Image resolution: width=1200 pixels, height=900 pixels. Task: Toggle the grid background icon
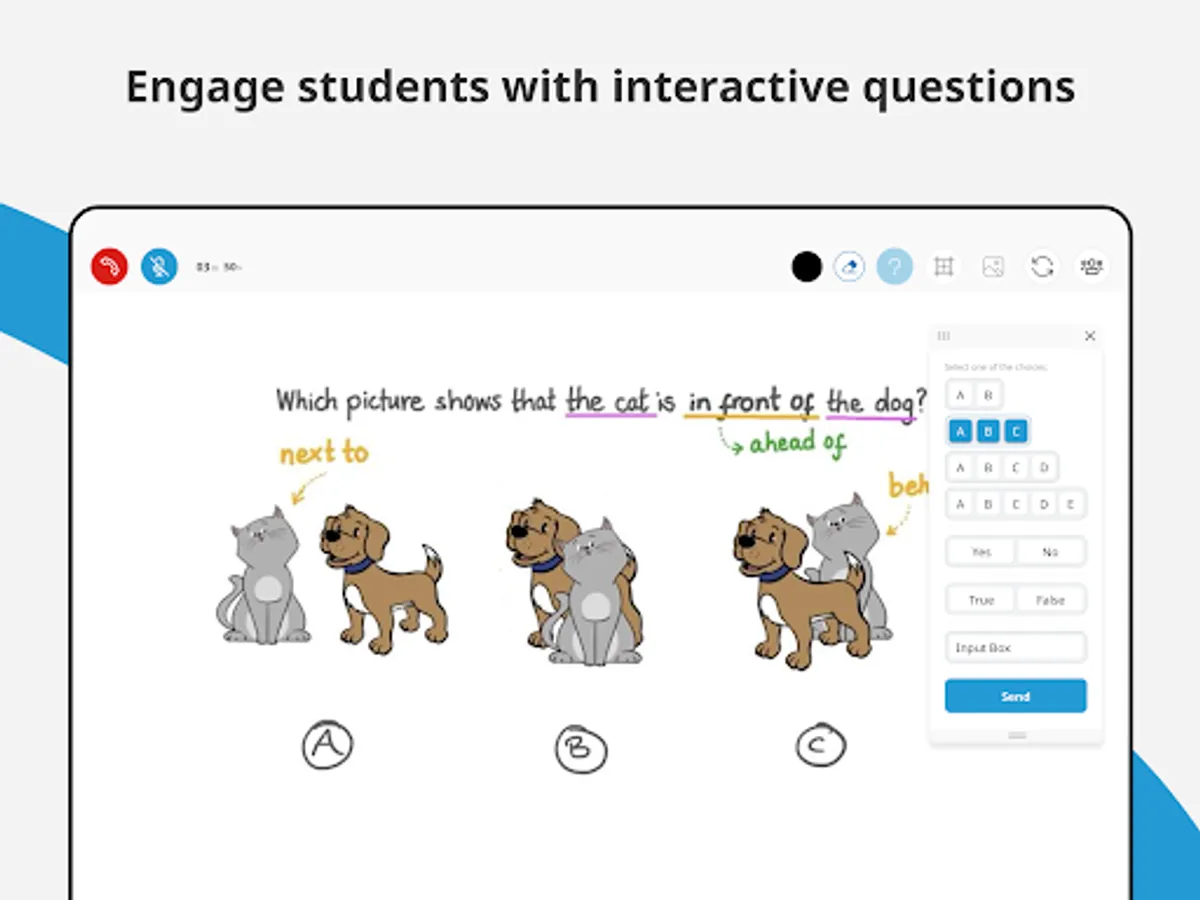[943, 267]
